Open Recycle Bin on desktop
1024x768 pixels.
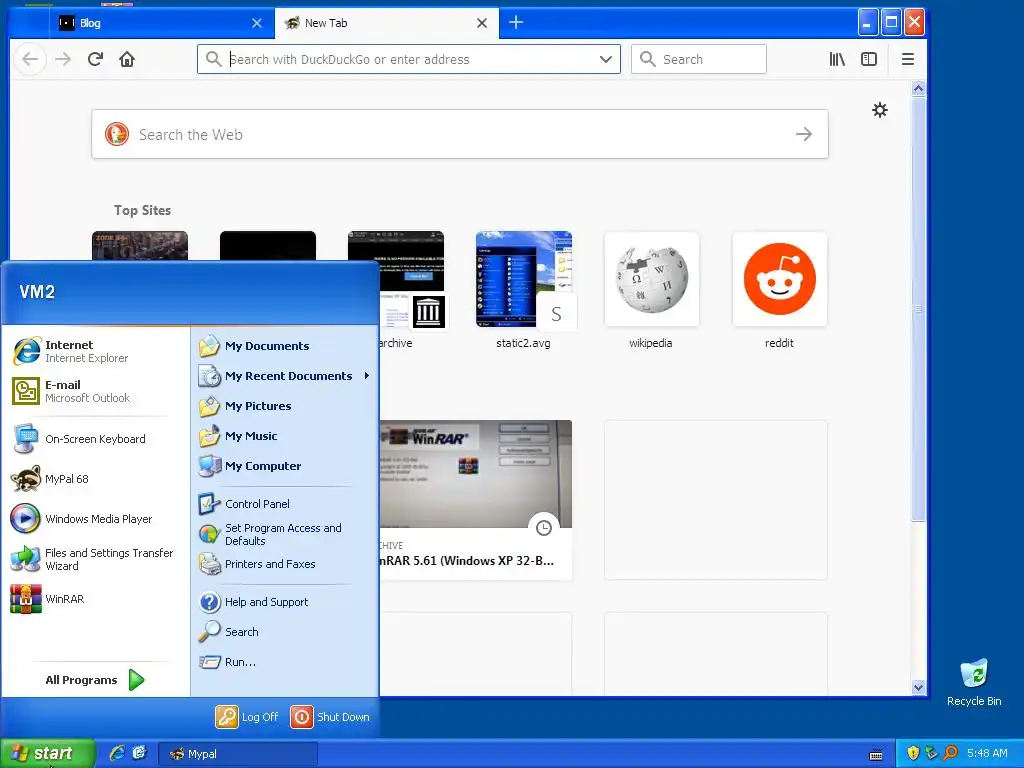pos(974,682)
